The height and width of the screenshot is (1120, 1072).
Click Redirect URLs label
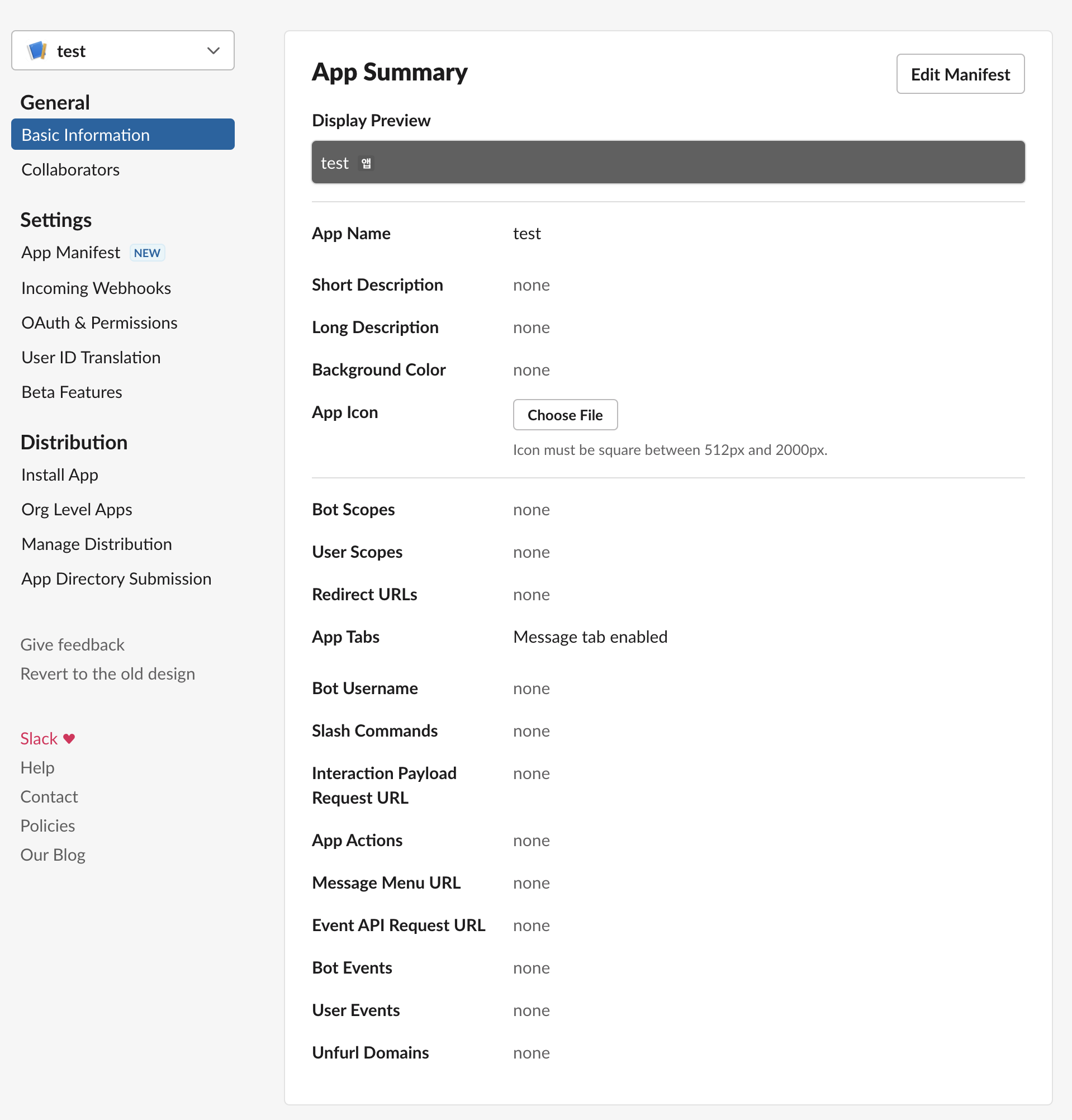364,595
